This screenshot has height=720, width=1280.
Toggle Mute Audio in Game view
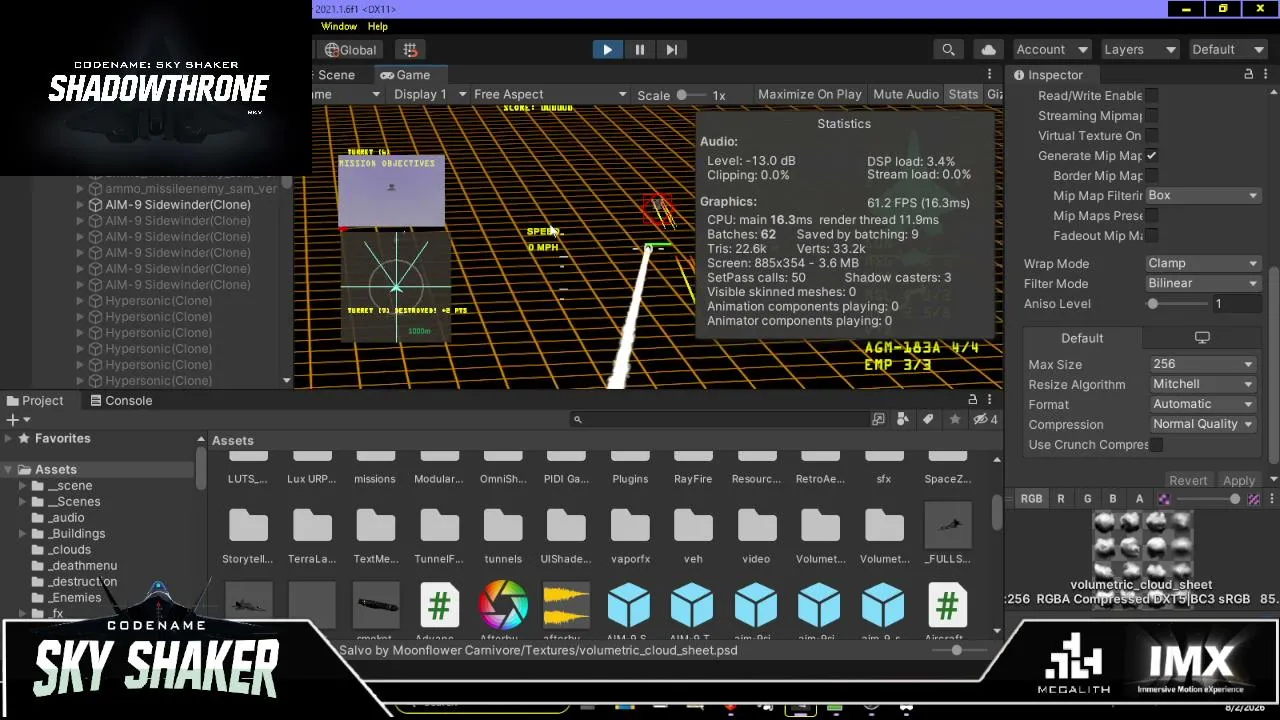(x=906, y=94)
